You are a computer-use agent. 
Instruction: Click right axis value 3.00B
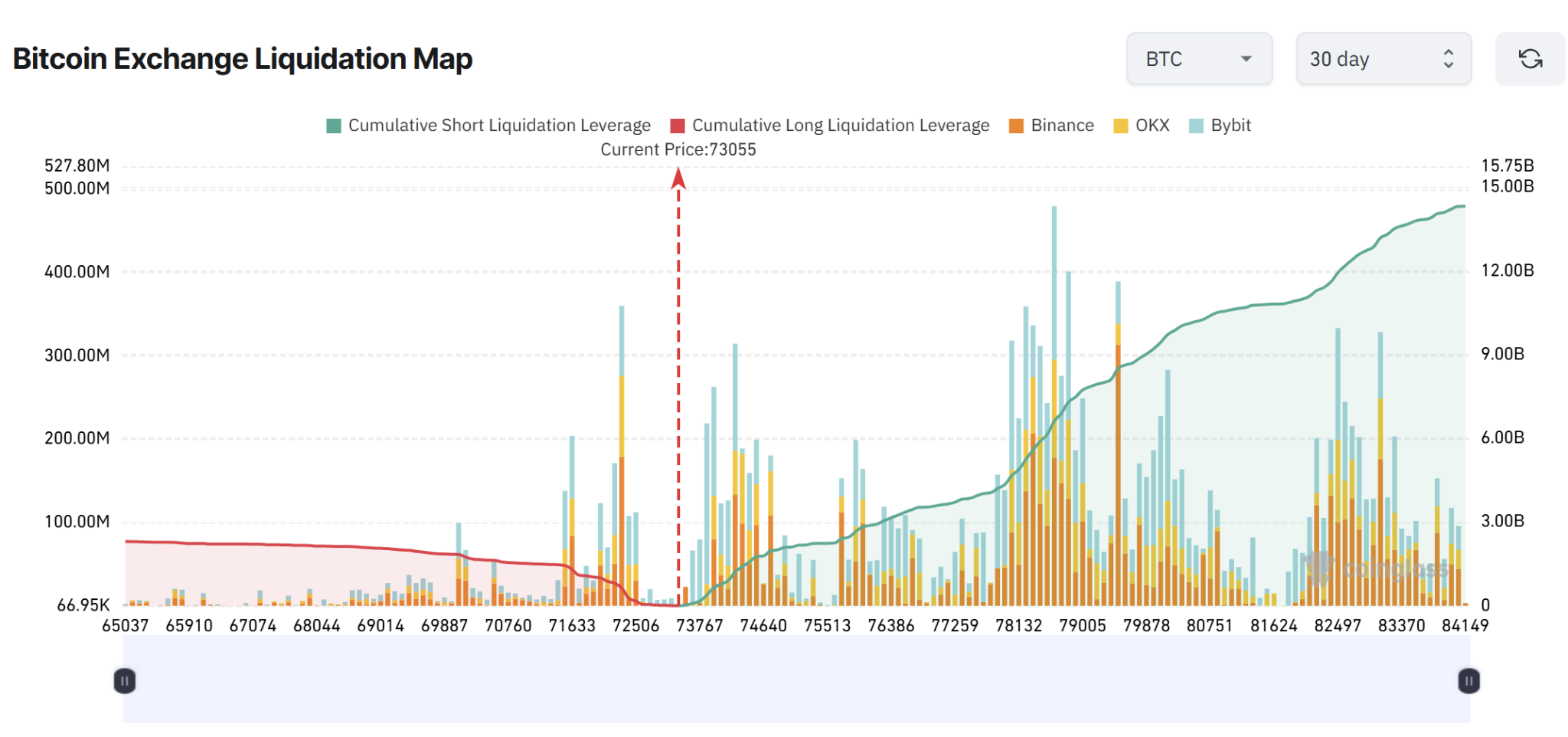click(x=1503, y=520)
